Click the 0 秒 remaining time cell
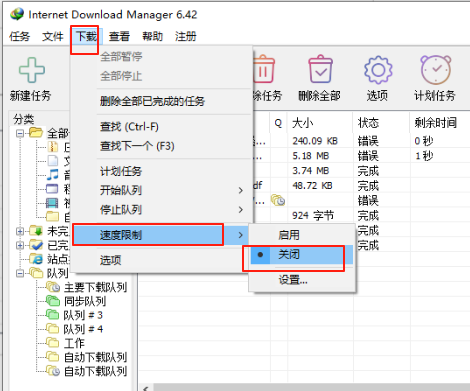The width and height of the screenshot is (470, 391). (424, 141)
